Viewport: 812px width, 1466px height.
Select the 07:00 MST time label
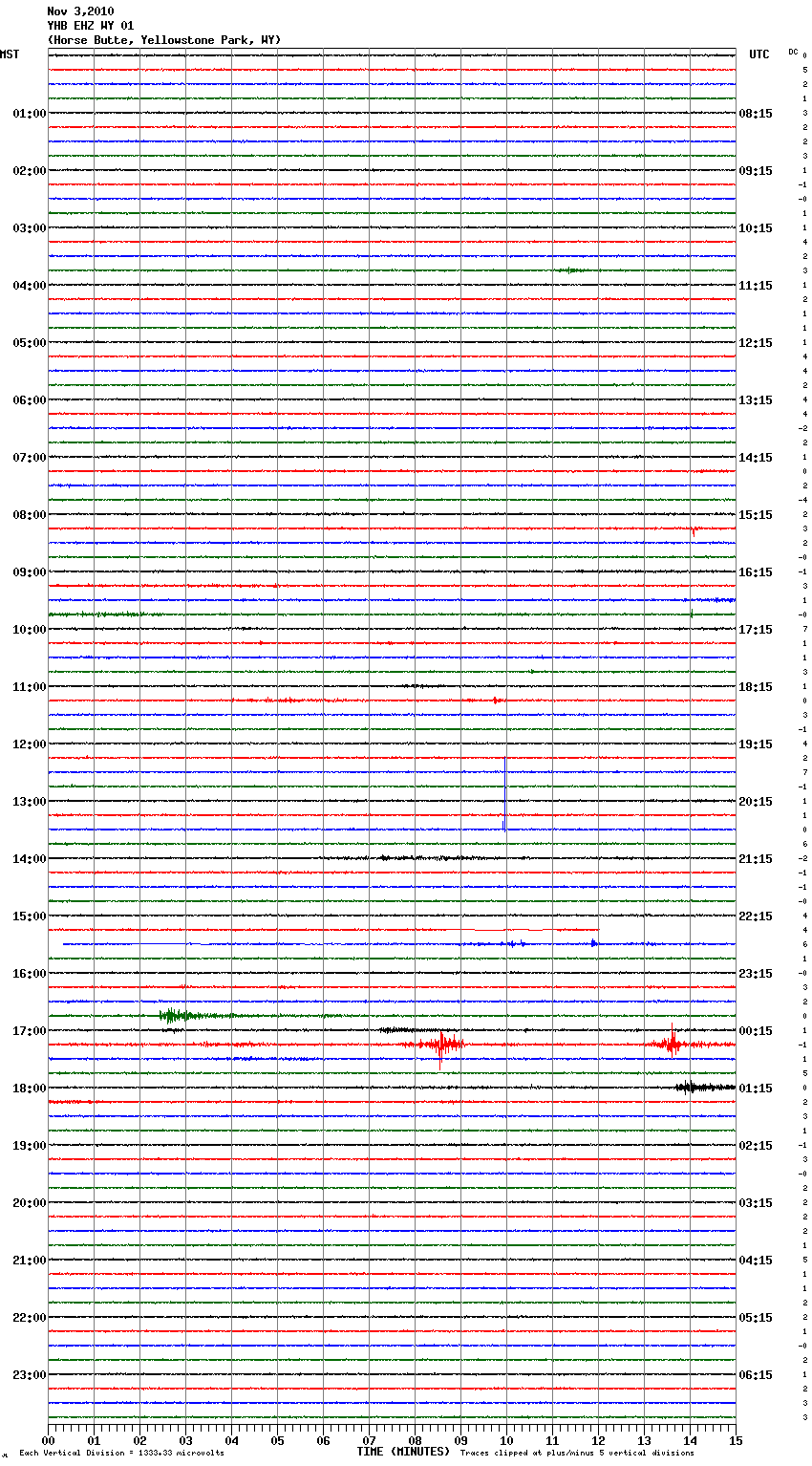pyautogui.click(x=30, y=458)
